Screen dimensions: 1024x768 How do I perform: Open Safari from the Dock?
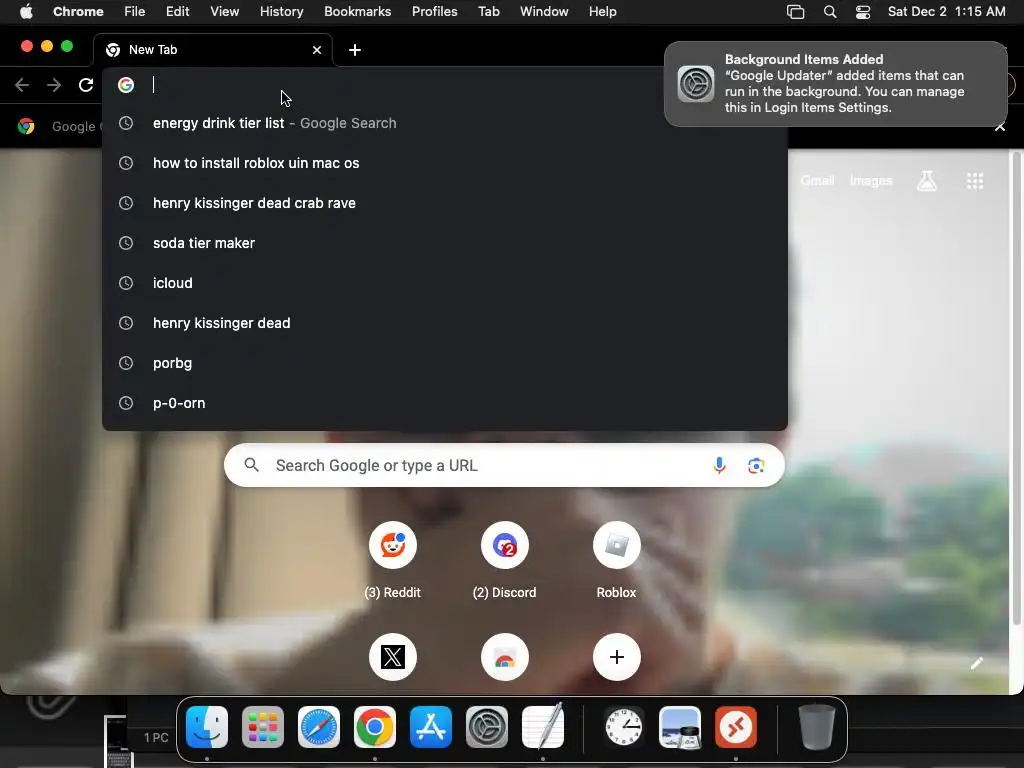[x=319, y=727]
